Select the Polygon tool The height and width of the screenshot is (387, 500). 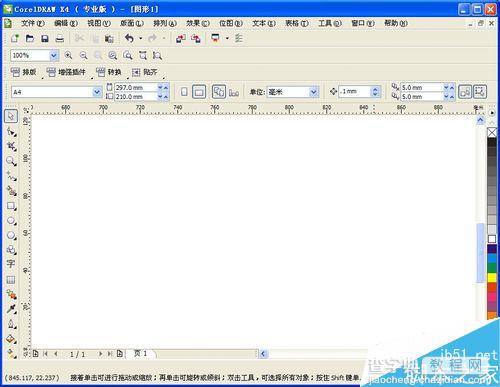pos(11,235)
